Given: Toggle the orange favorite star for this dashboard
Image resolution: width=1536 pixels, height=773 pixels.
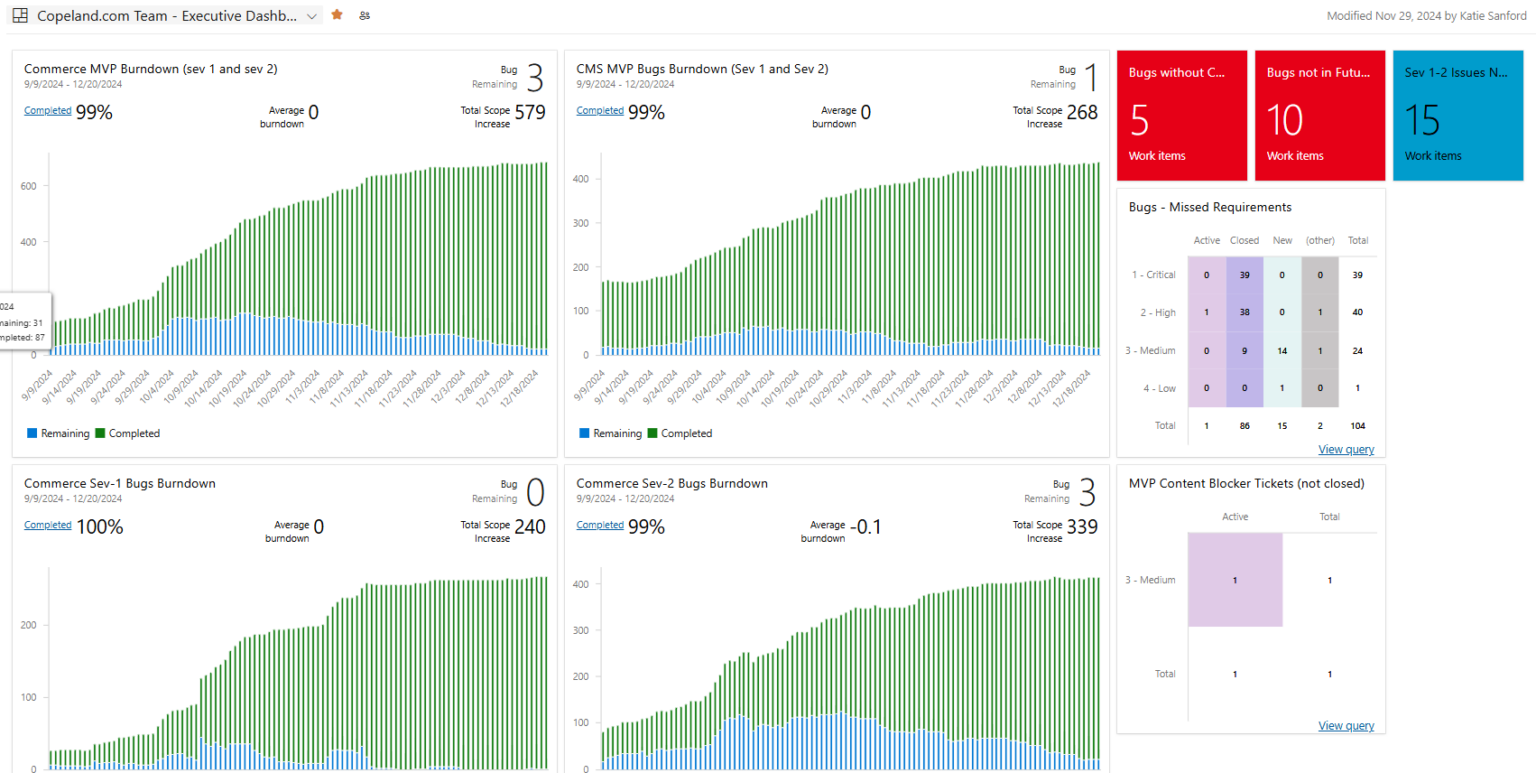Looking at the screenshot, I should coord(337,15).
